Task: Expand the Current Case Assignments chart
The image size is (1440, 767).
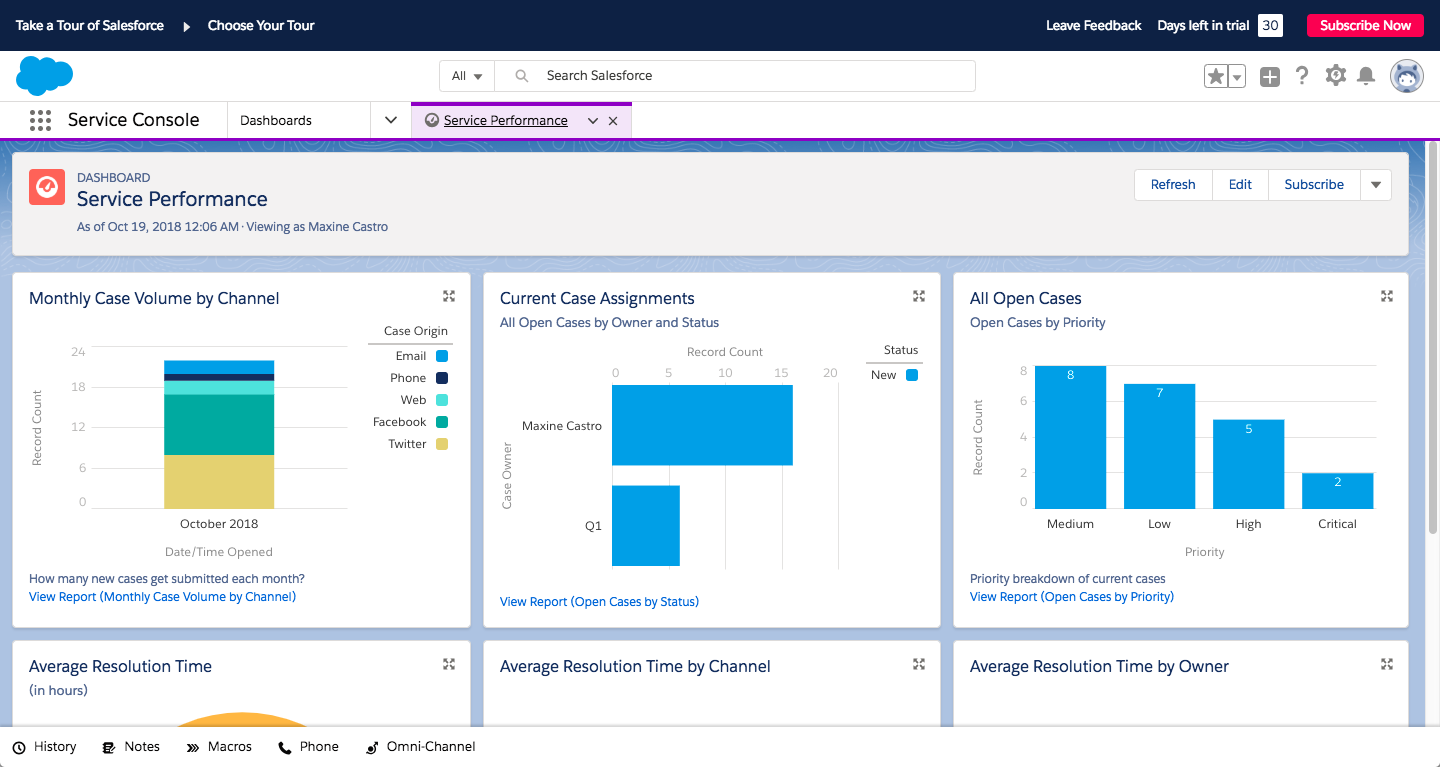Action: 919,296
